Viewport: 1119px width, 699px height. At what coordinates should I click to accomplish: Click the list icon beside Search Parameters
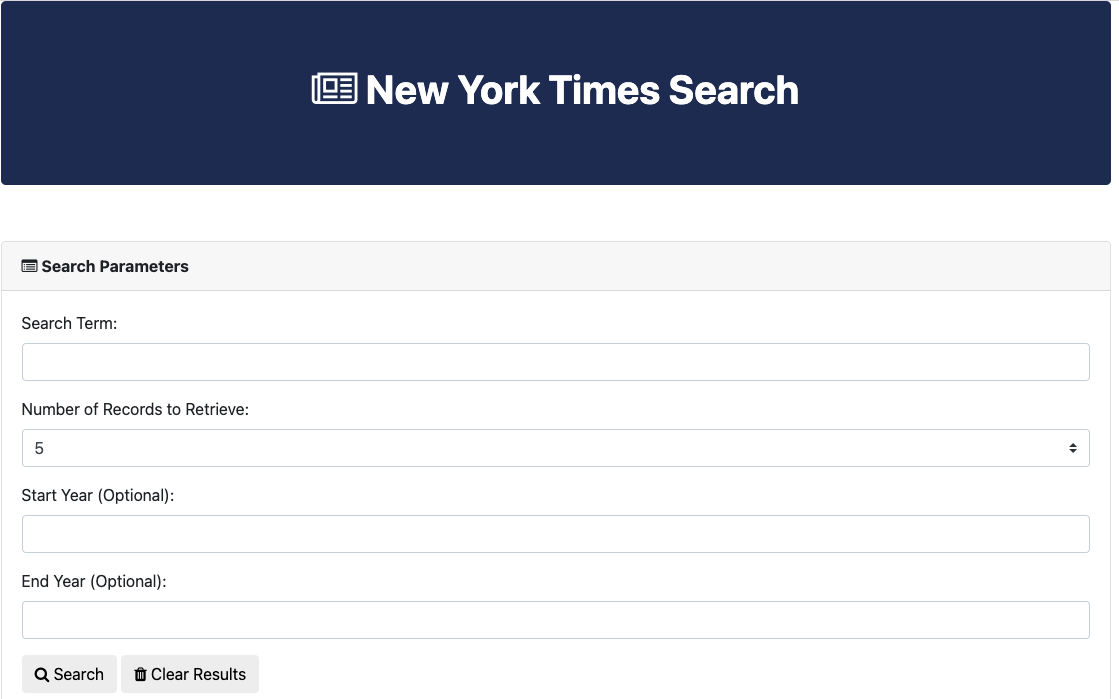click(x=29, y=266)
